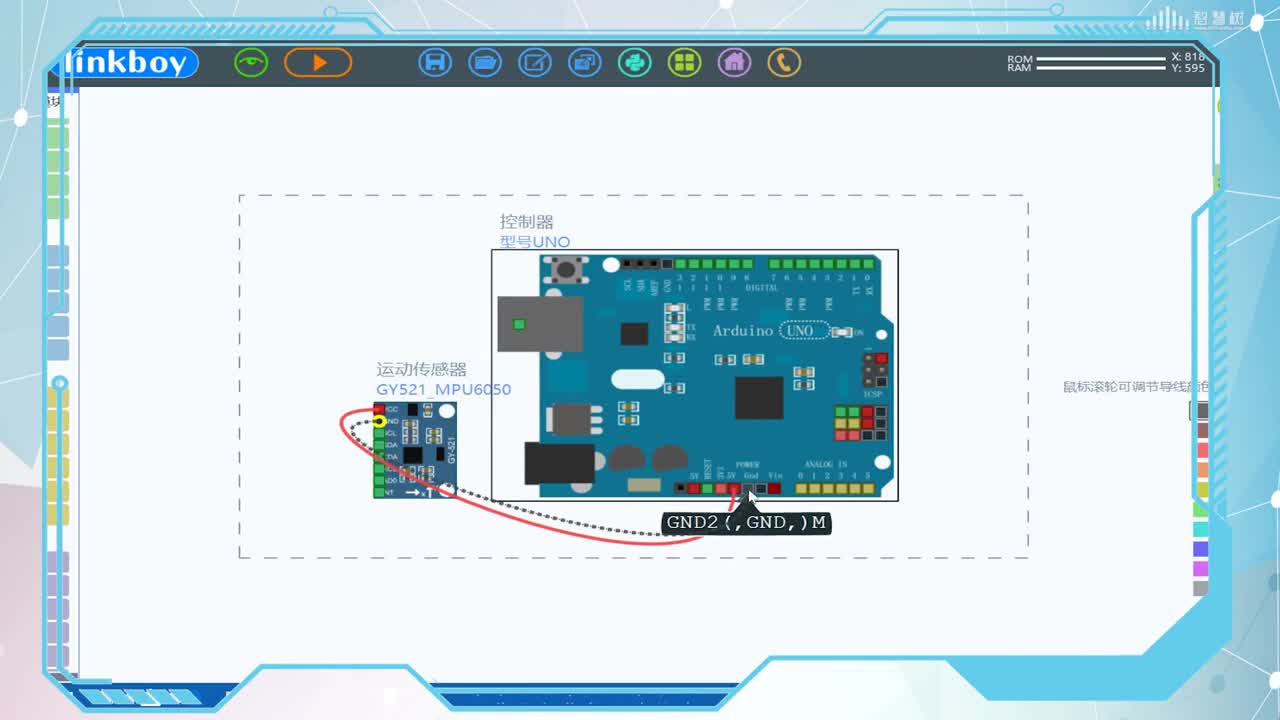Click the export window icon
This screenshot has height=720, width=1280.
coord(585,63)
